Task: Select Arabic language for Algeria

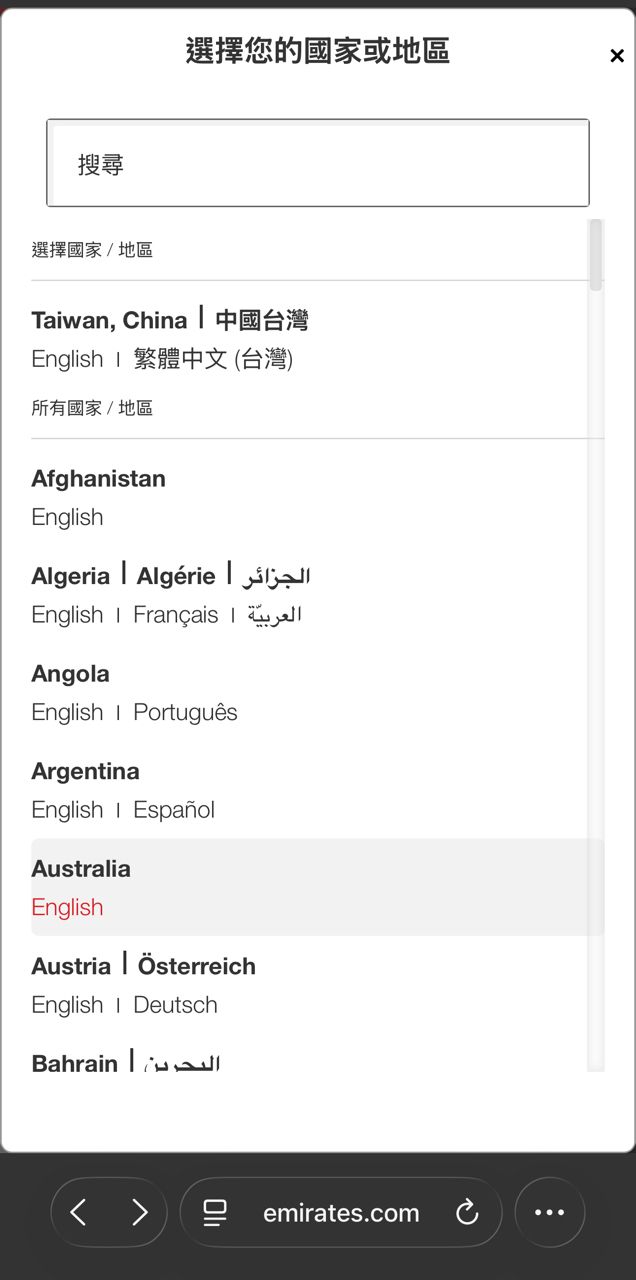Action: pyautogui.click(x=275, y=615)
